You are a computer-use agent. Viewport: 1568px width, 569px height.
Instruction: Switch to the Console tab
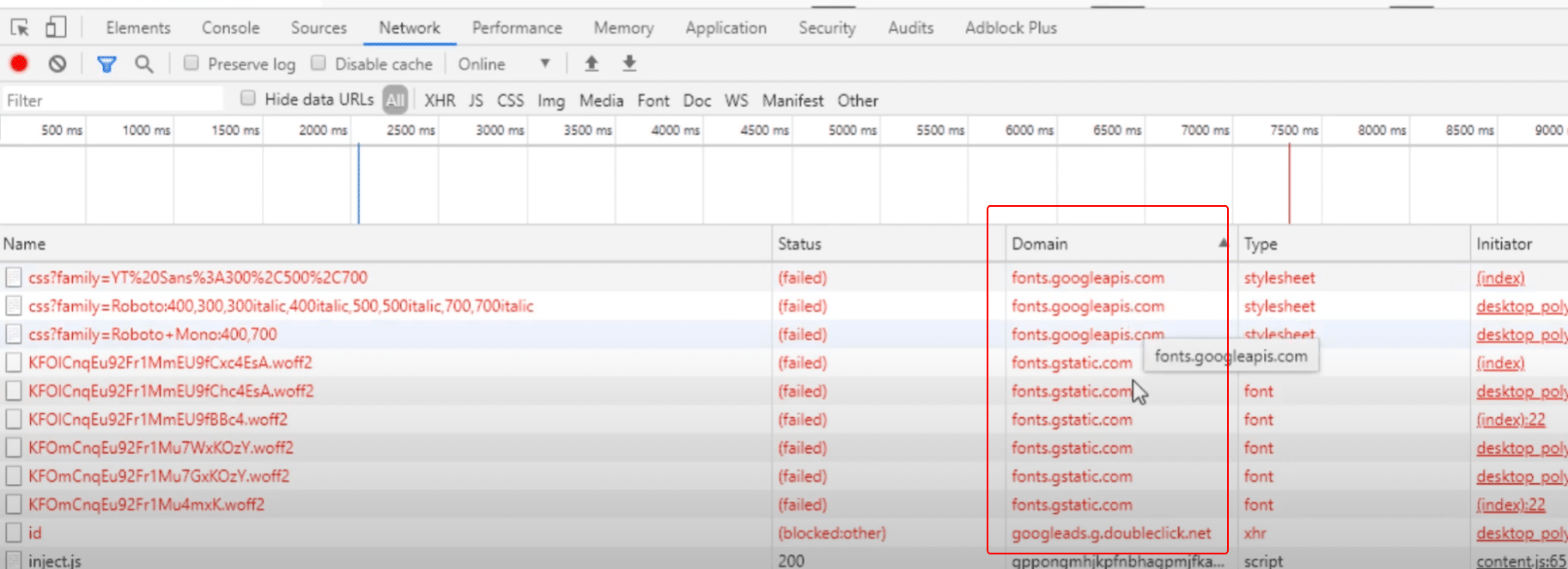[230, 27]
